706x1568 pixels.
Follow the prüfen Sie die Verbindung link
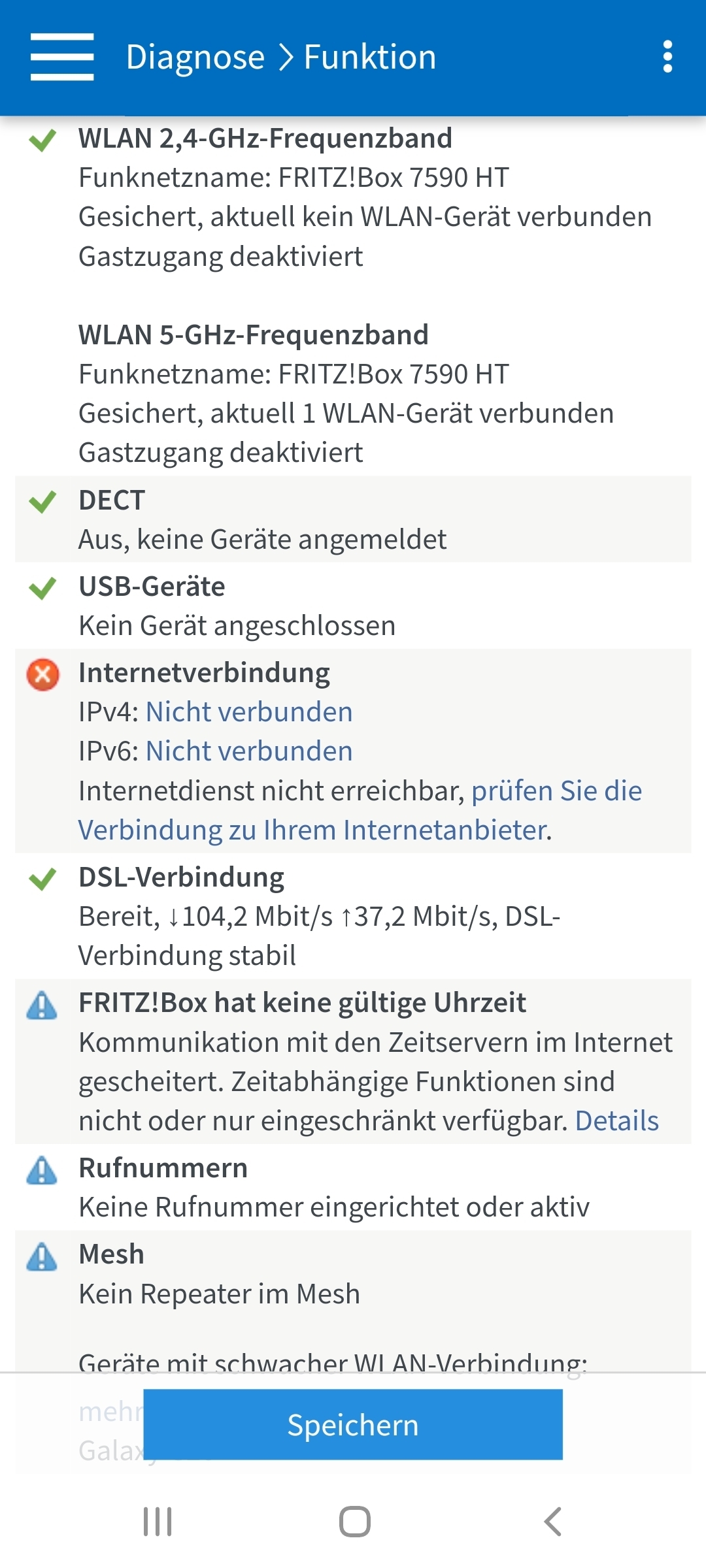(x=360, y=810)
